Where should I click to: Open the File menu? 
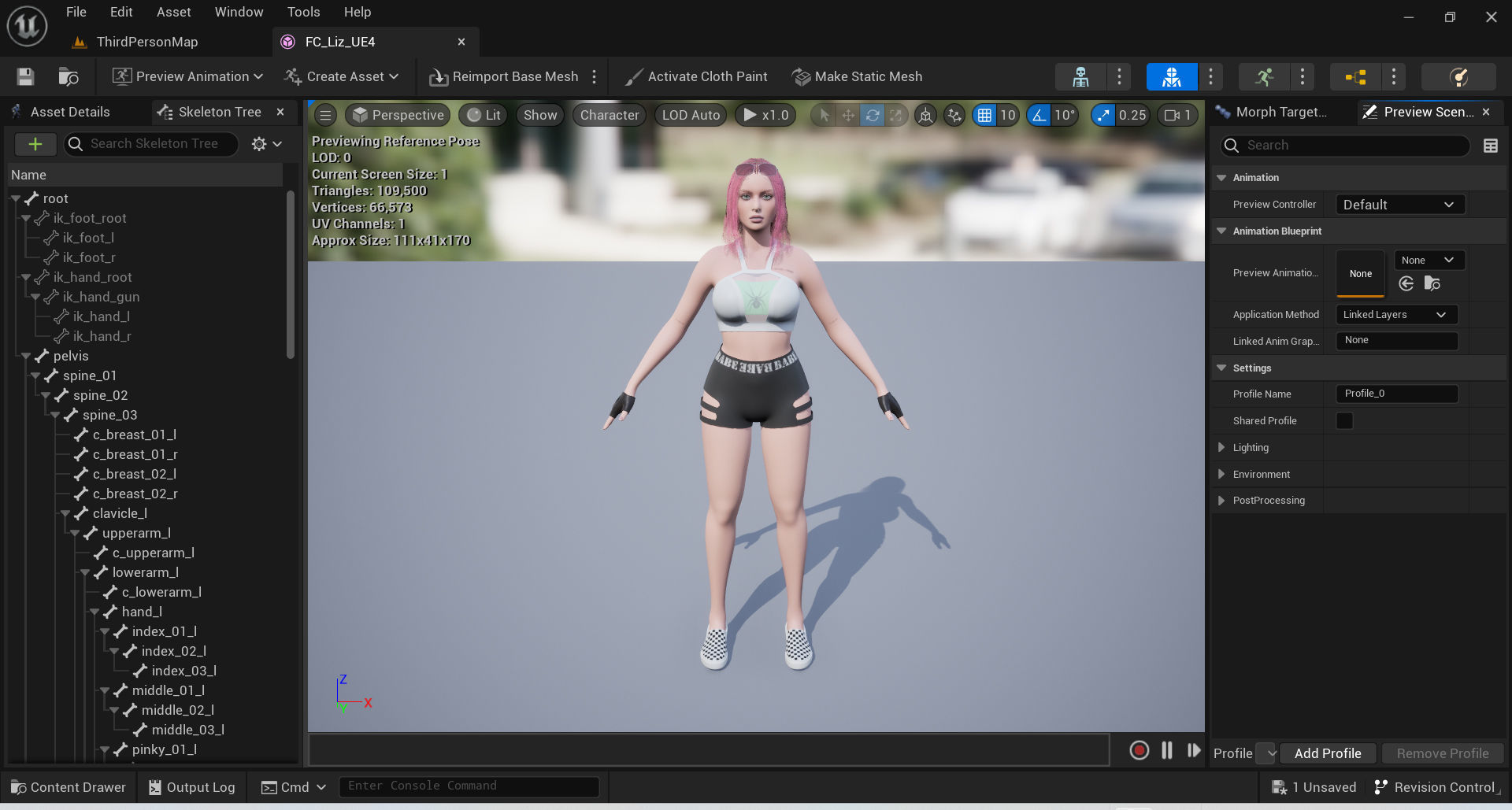[76, 12]
